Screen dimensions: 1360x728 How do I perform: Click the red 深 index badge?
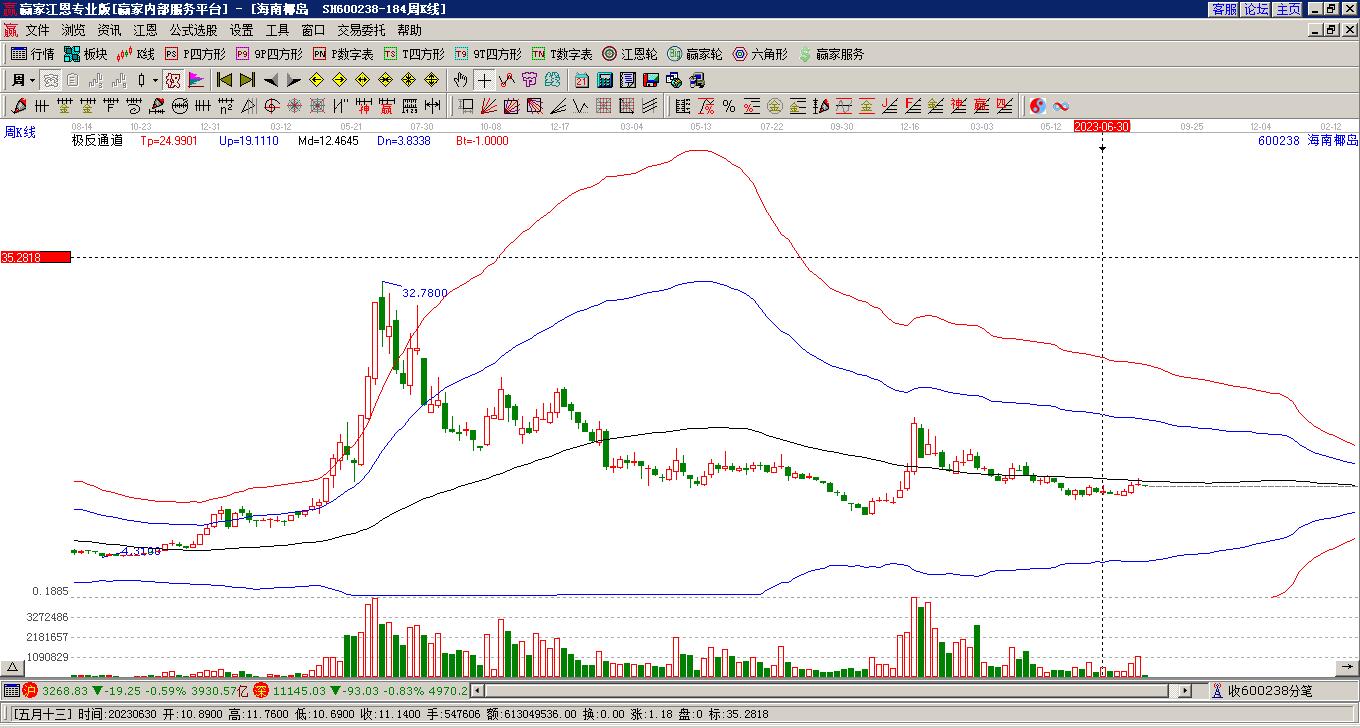[261, 690]
